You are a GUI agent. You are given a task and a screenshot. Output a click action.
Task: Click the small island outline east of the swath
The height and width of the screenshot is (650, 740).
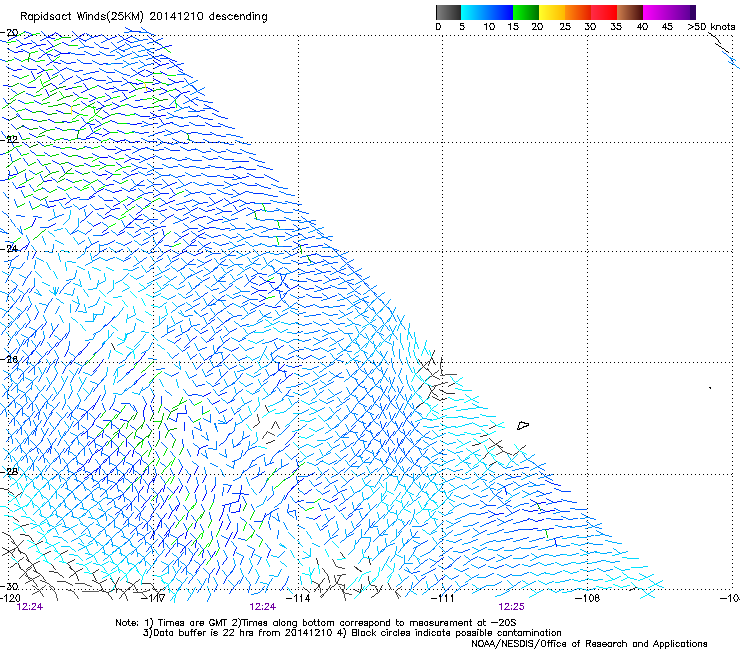523,425
